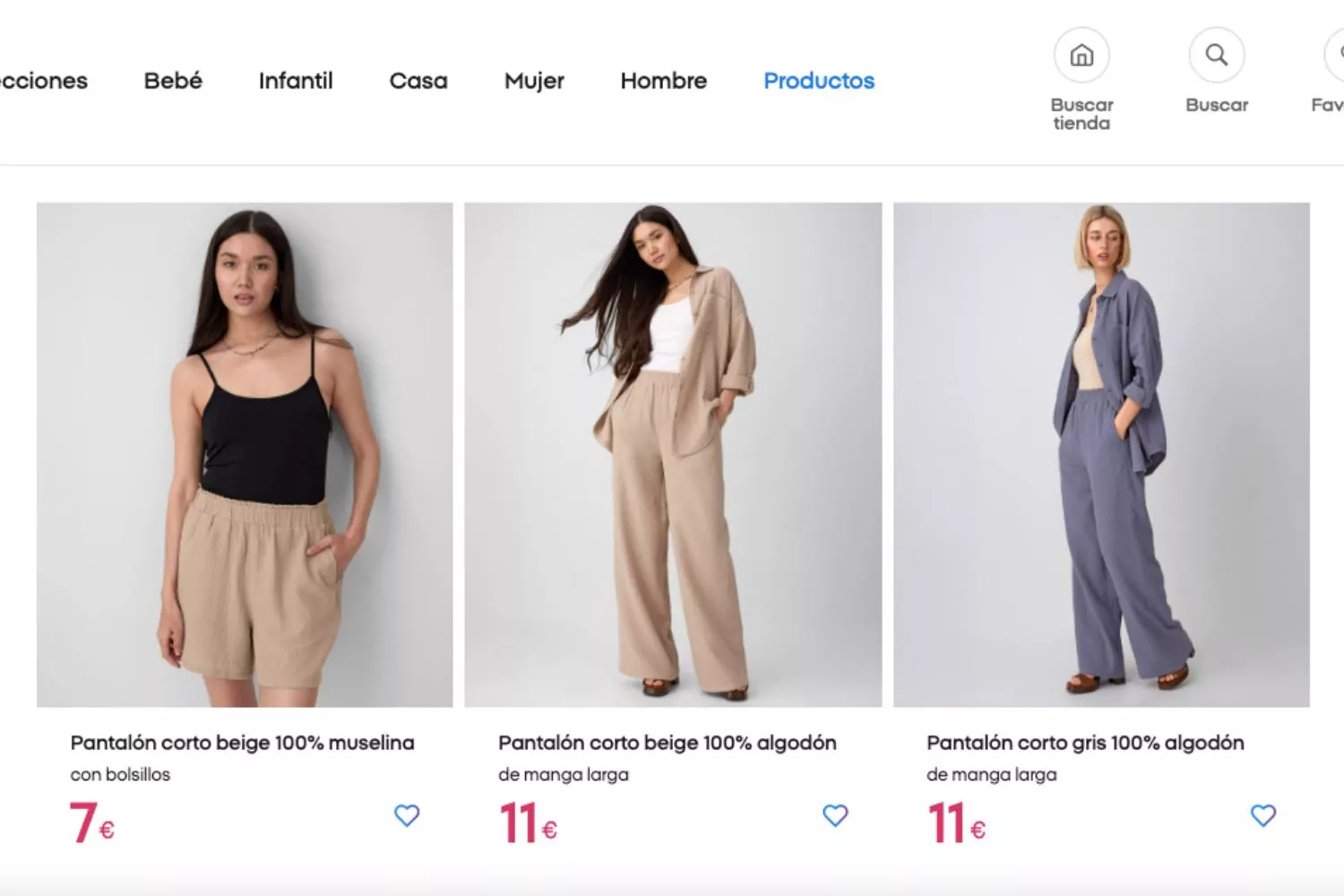This screenshot has width=1344, height=896.
Task: Click the highlighted Productos tab
Action: pos(819,81)
